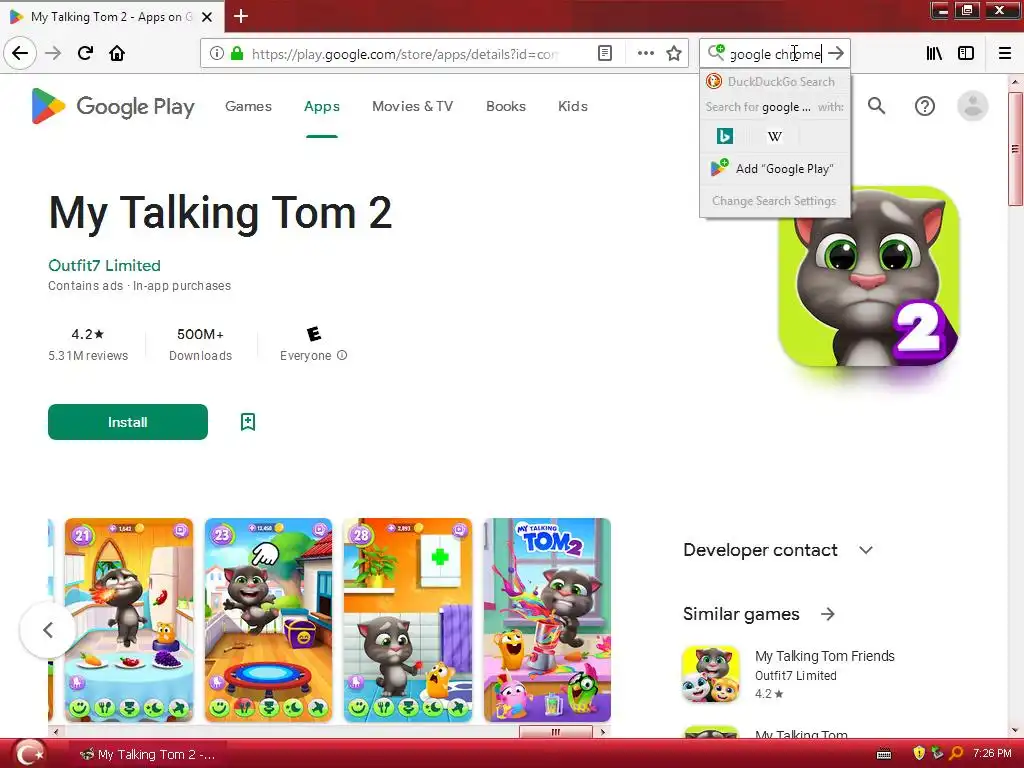The image size is (1024, 768).
Task: Open Google Play help icon
Action: (x=925, y=106)
